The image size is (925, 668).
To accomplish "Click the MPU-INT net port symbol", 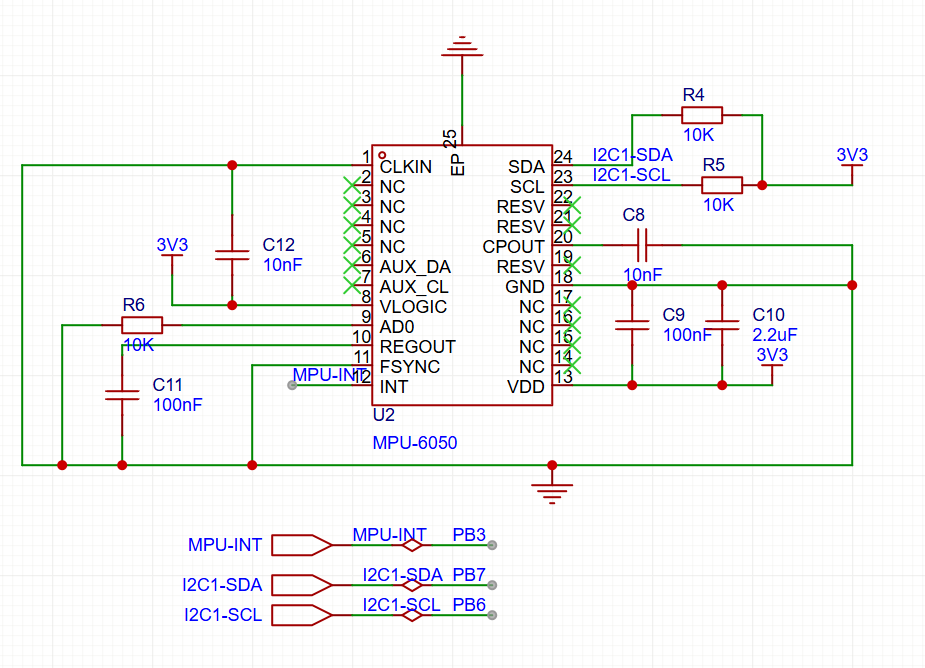I will click(301, 545).
